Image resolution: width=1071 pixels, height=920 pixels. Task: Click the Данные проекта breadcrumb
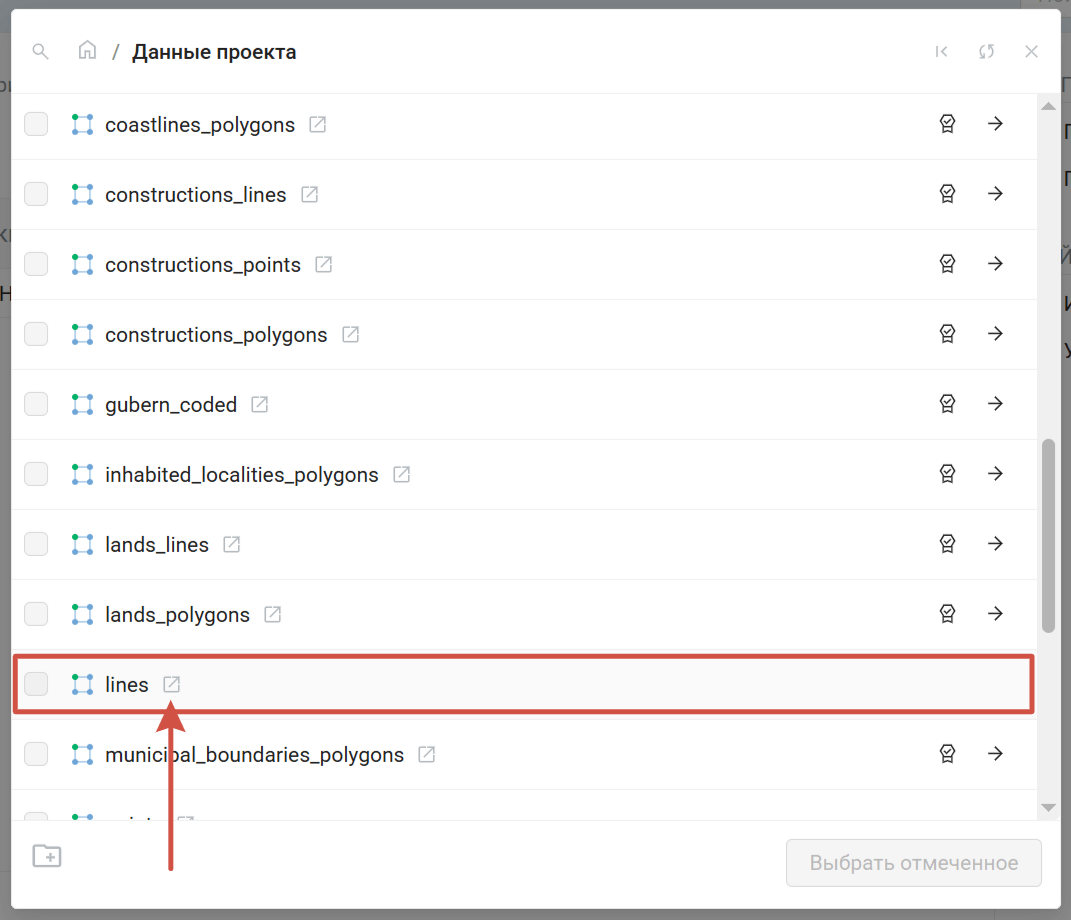214,52
